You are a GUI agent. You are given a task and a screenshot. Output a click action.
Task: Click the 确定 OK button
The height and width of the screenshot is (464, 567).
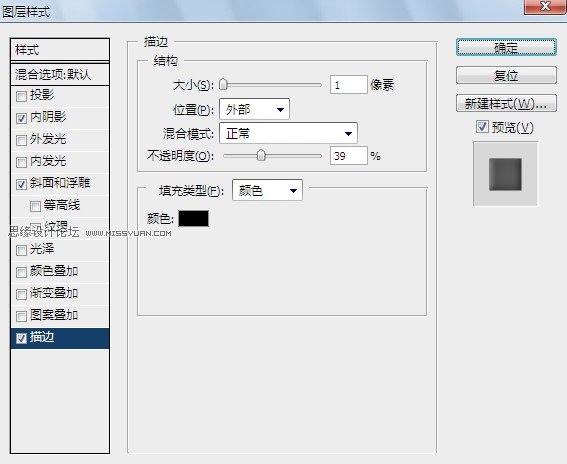(x=506, y=47)
